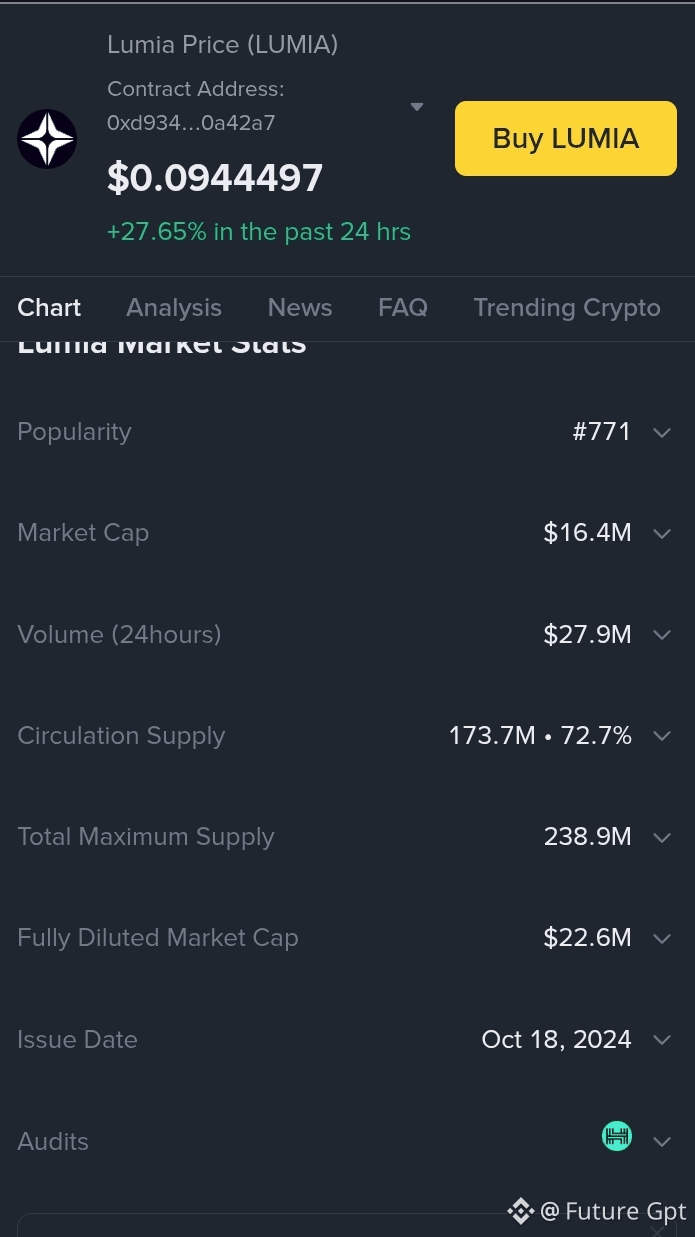The image size is (695, 1237).
Task: Expand the Market Cap row chevron
Action: coord(661,534)
